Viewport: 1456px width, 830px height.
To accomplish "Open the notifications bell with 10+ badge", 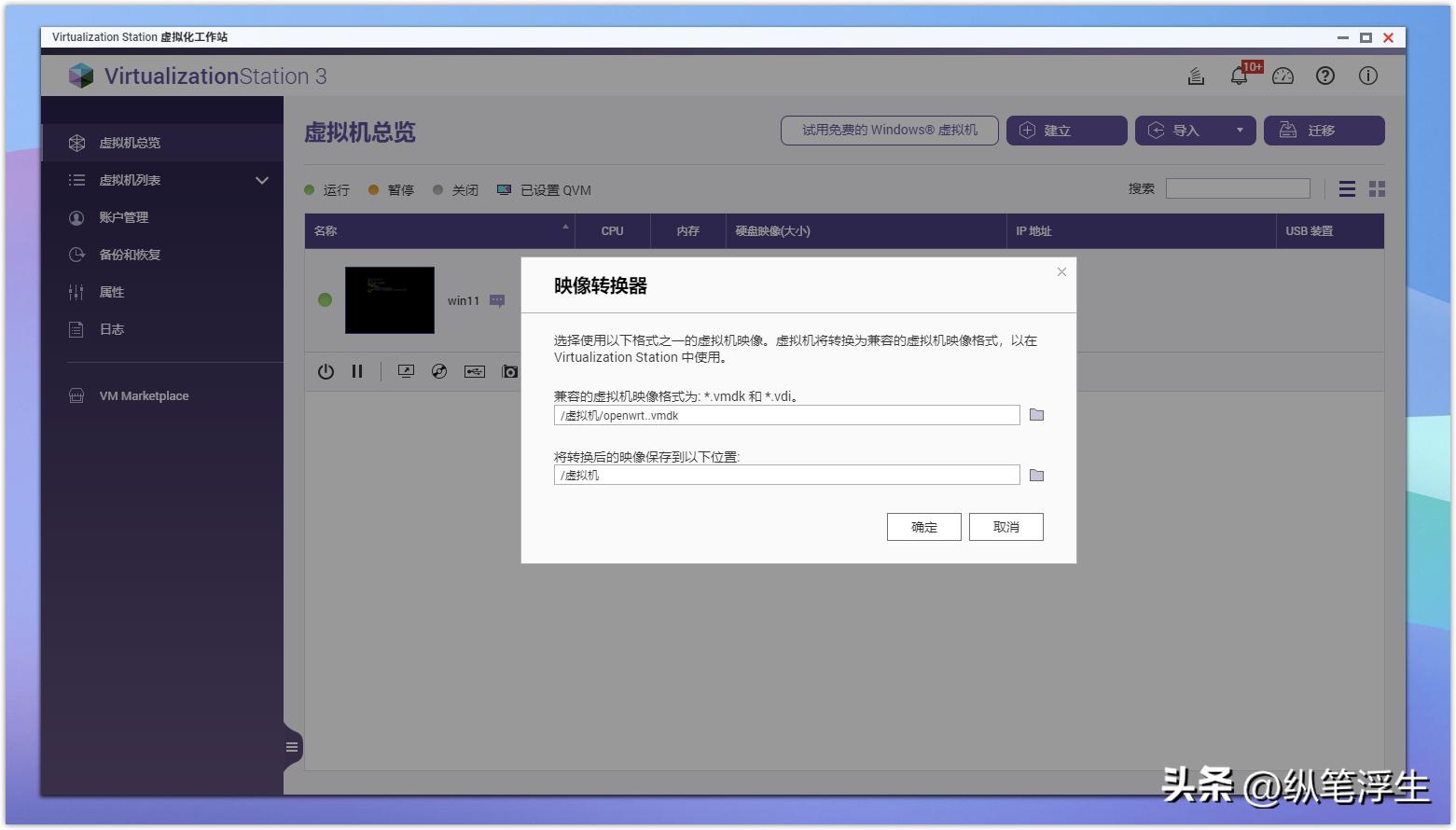I will 1240,76.
